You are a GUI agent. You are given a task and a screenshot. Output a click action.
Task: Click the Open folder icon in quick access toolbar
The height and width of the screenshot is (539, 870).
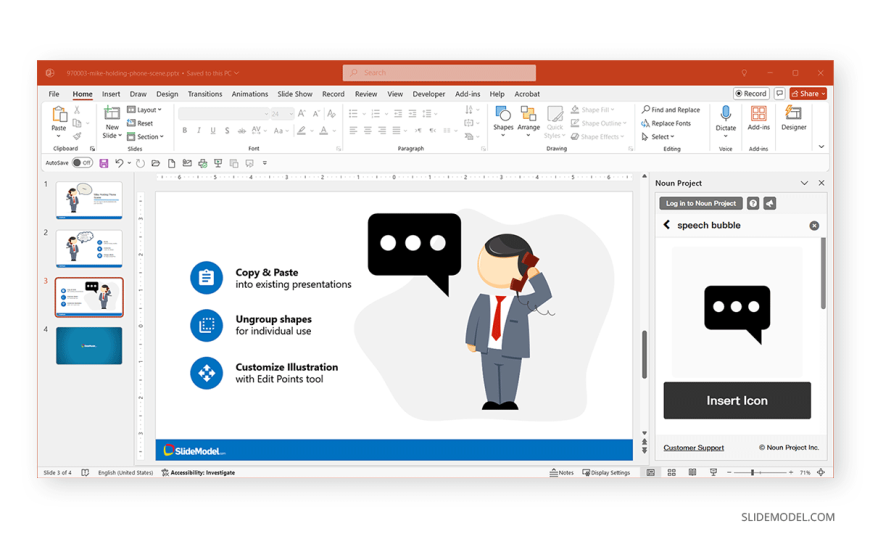[156, 163]
